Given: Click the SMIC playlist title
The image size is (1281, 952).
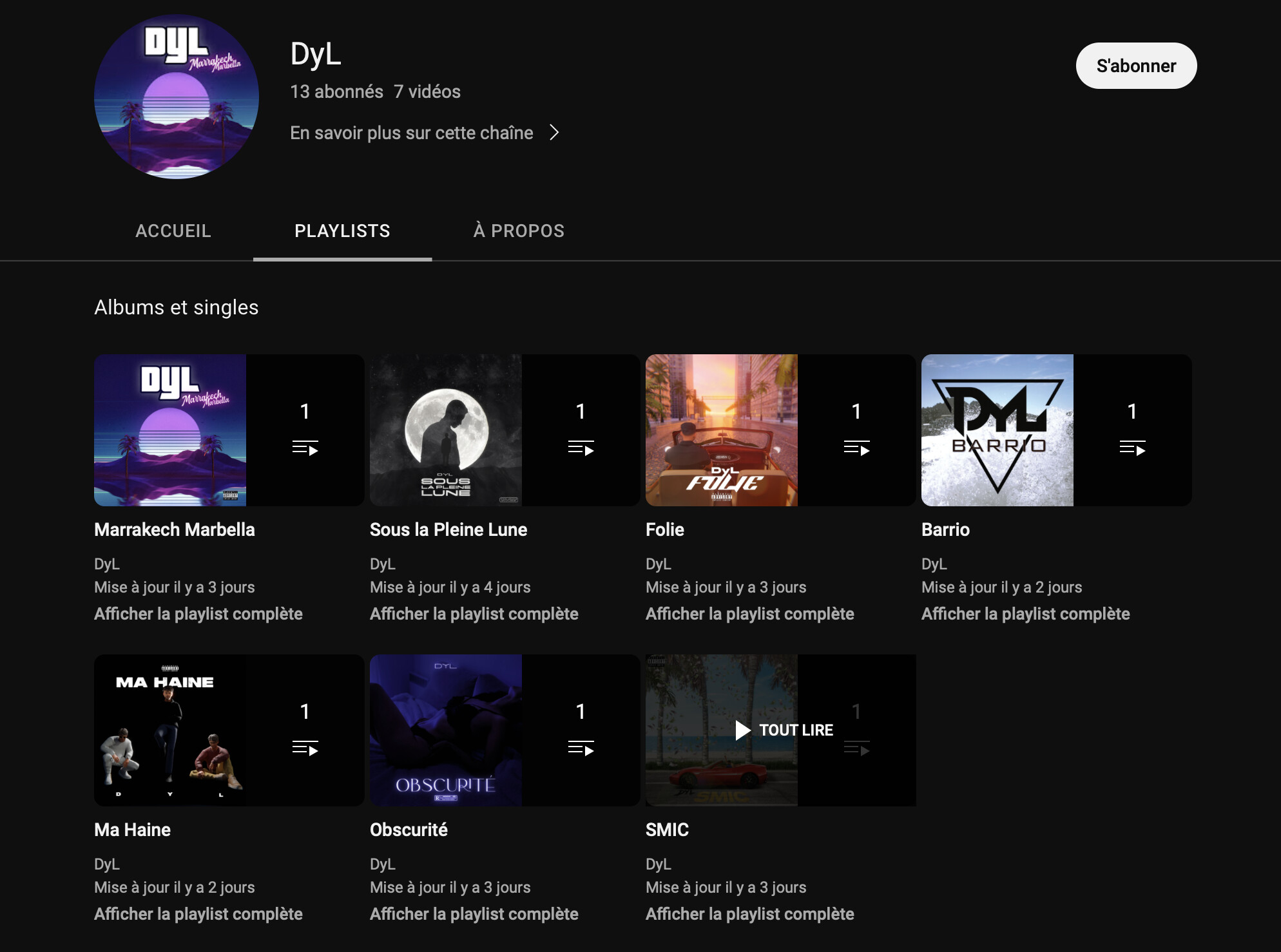Looking at the screenshot, I should 667,830.
